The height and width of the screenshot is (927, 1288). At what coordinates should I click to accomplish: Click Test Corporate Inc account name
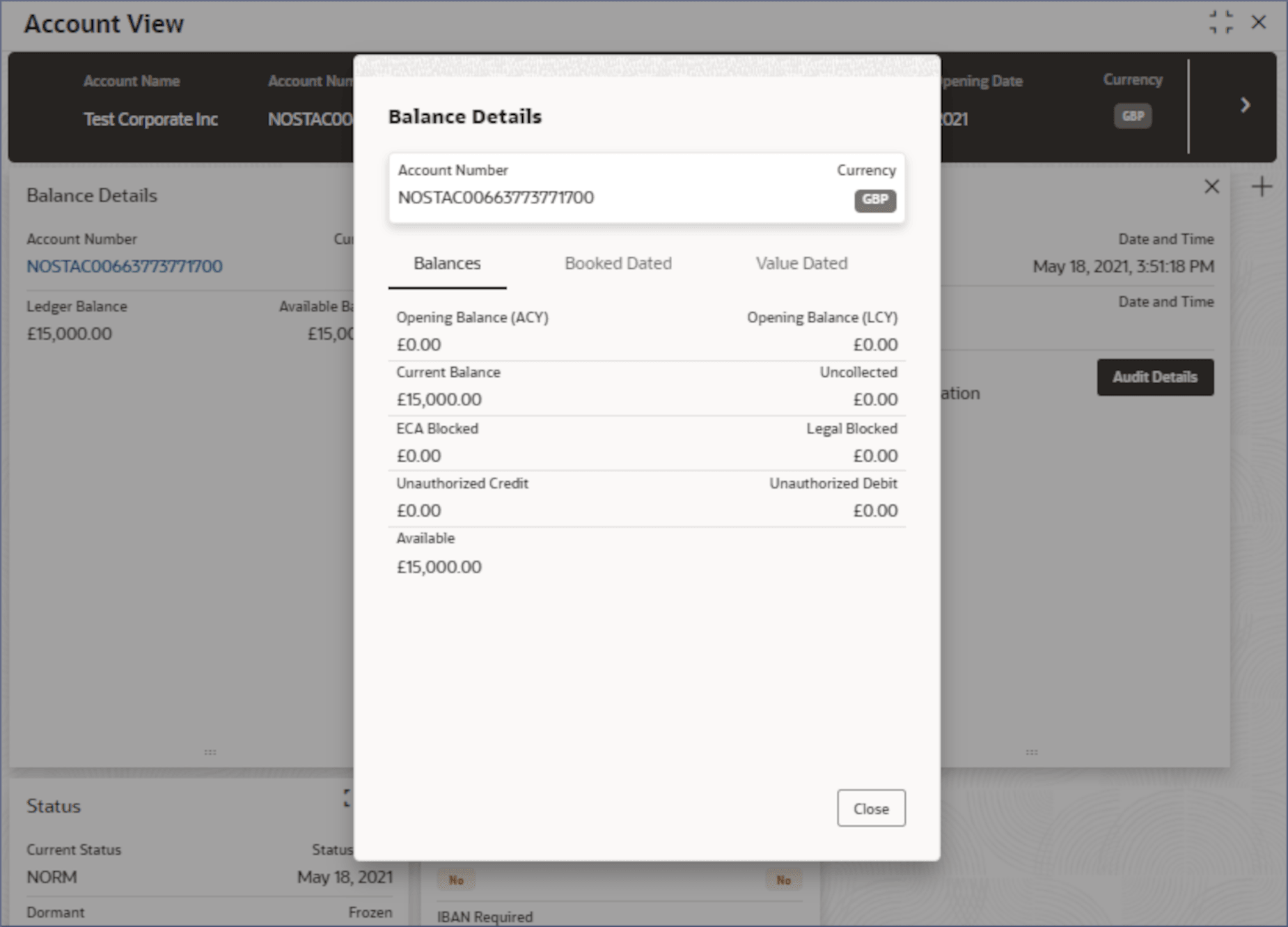[150, 120]
